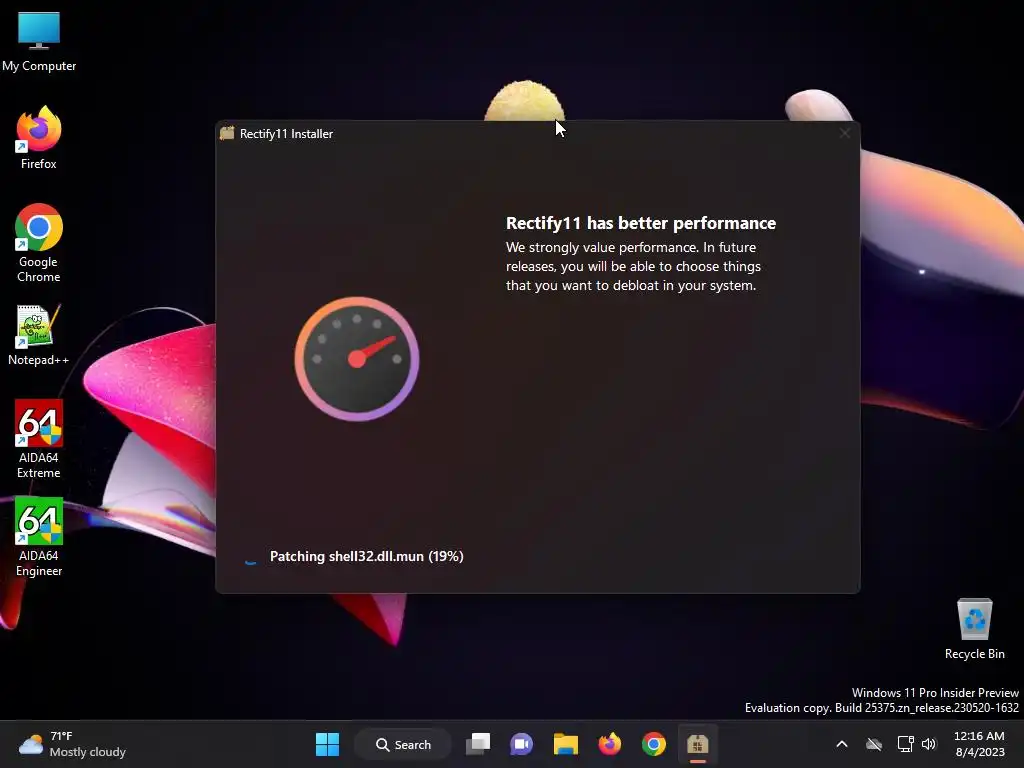Click the taskbar Search box

(x=403, y=744)
